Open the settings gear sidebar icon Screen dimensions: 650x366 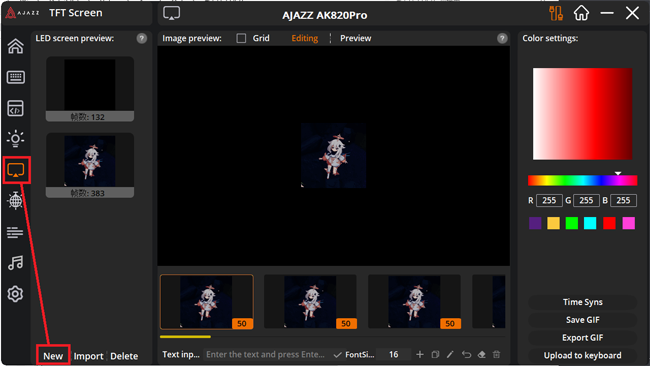coord(15,294)
